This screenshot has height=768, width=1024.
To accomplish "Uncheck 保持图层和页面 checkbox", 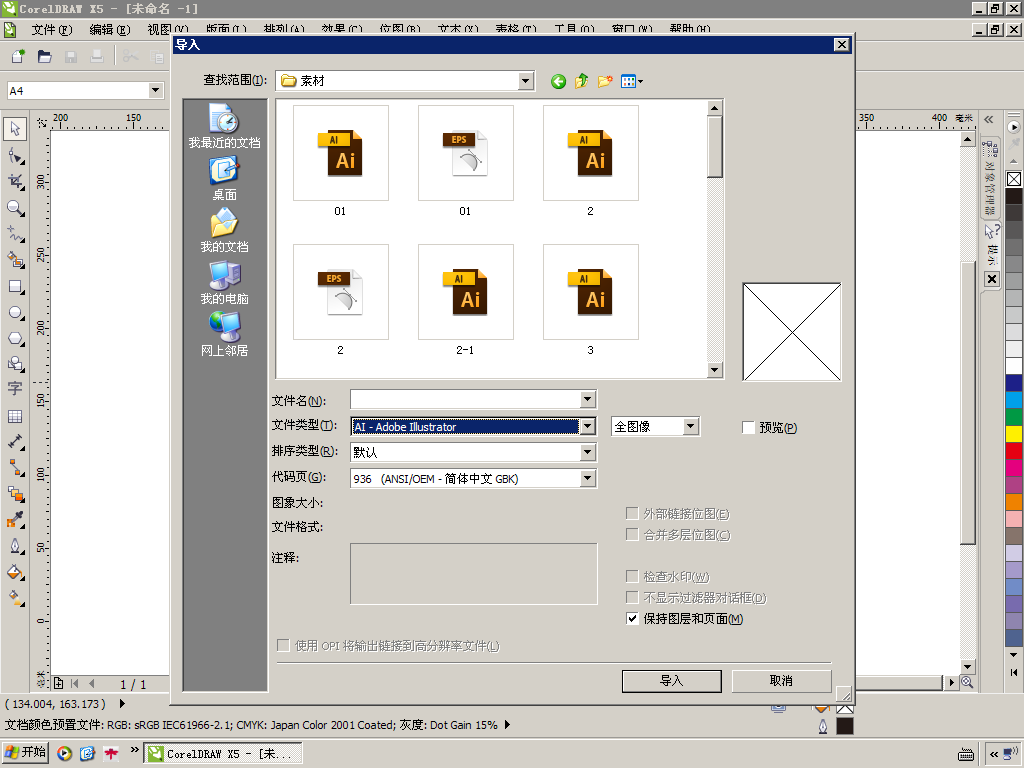I will [632, 618].
